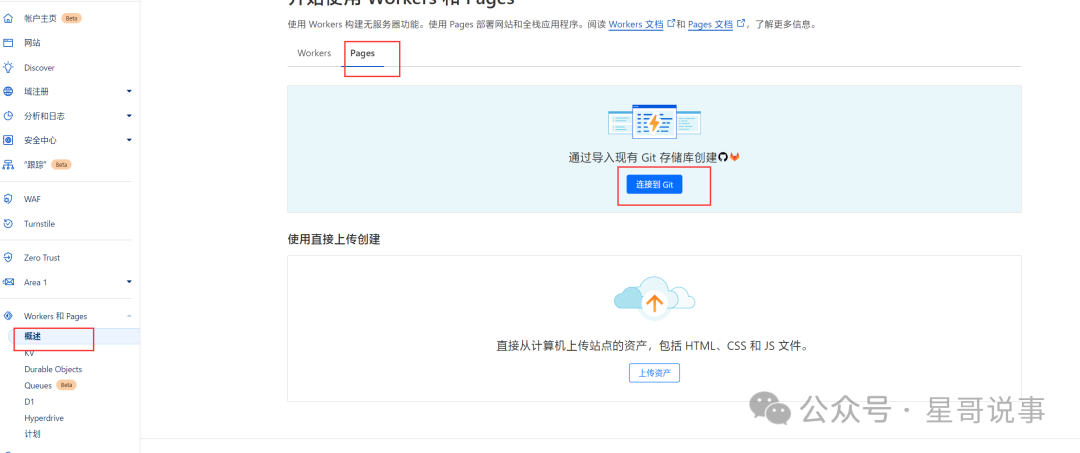Click the Security Center icon
The height and width of the screenshot is (453, 1080).
8,140
